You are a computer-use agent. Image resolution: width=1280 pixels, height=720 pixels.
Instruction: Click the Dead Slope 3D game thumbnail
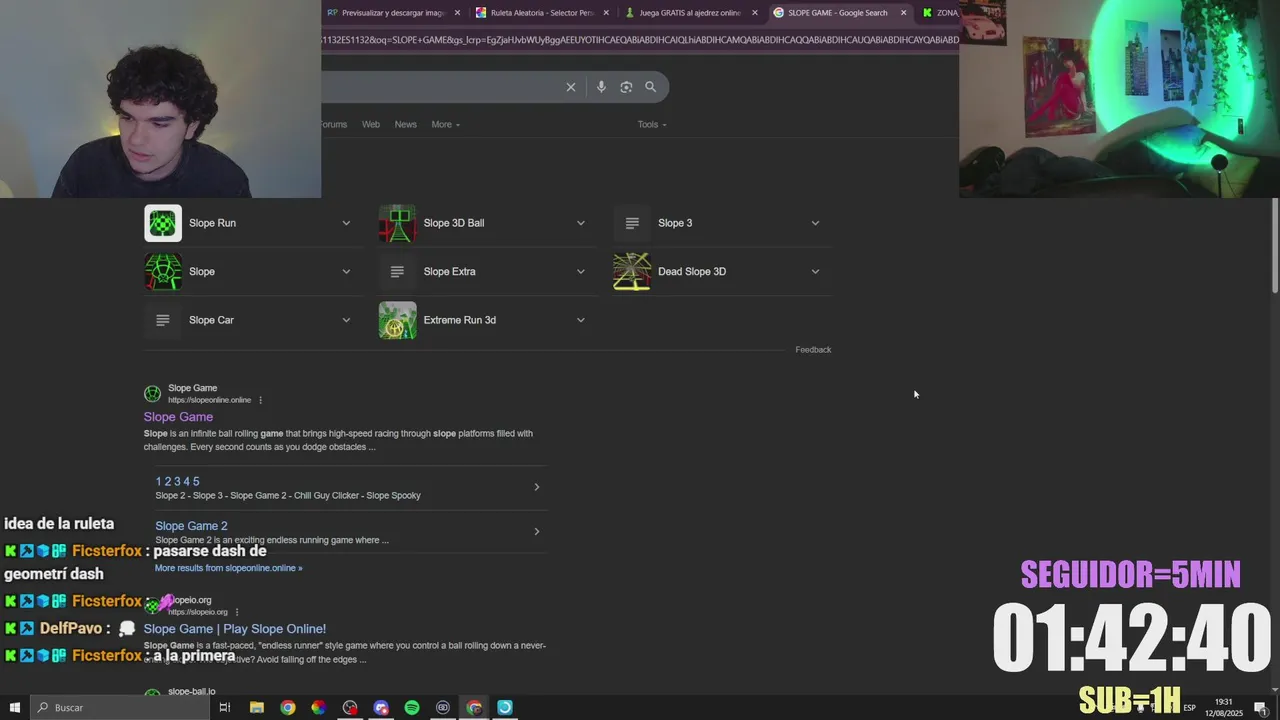click(x=632, y=271)
